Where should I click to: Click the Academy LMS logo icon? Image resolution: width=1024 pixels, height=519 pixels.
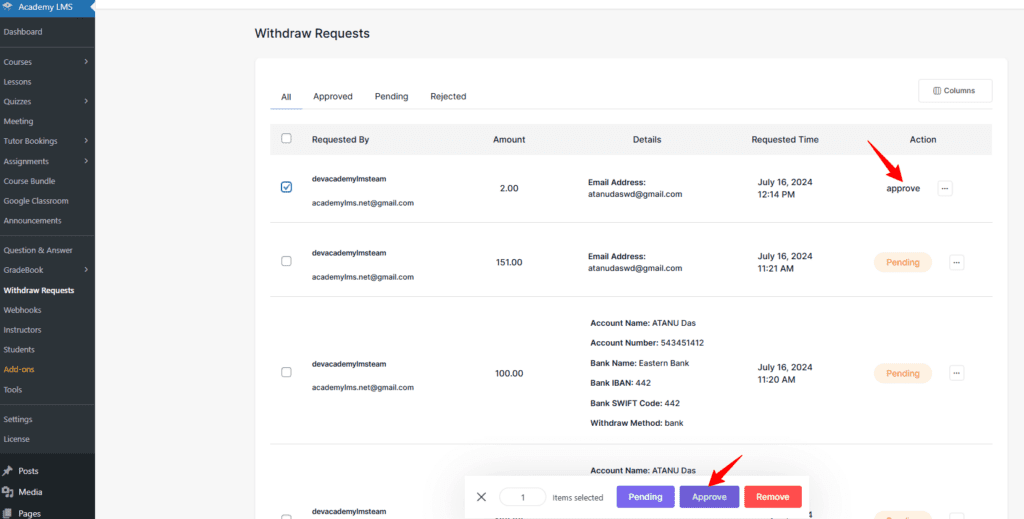tap(8, 8)
